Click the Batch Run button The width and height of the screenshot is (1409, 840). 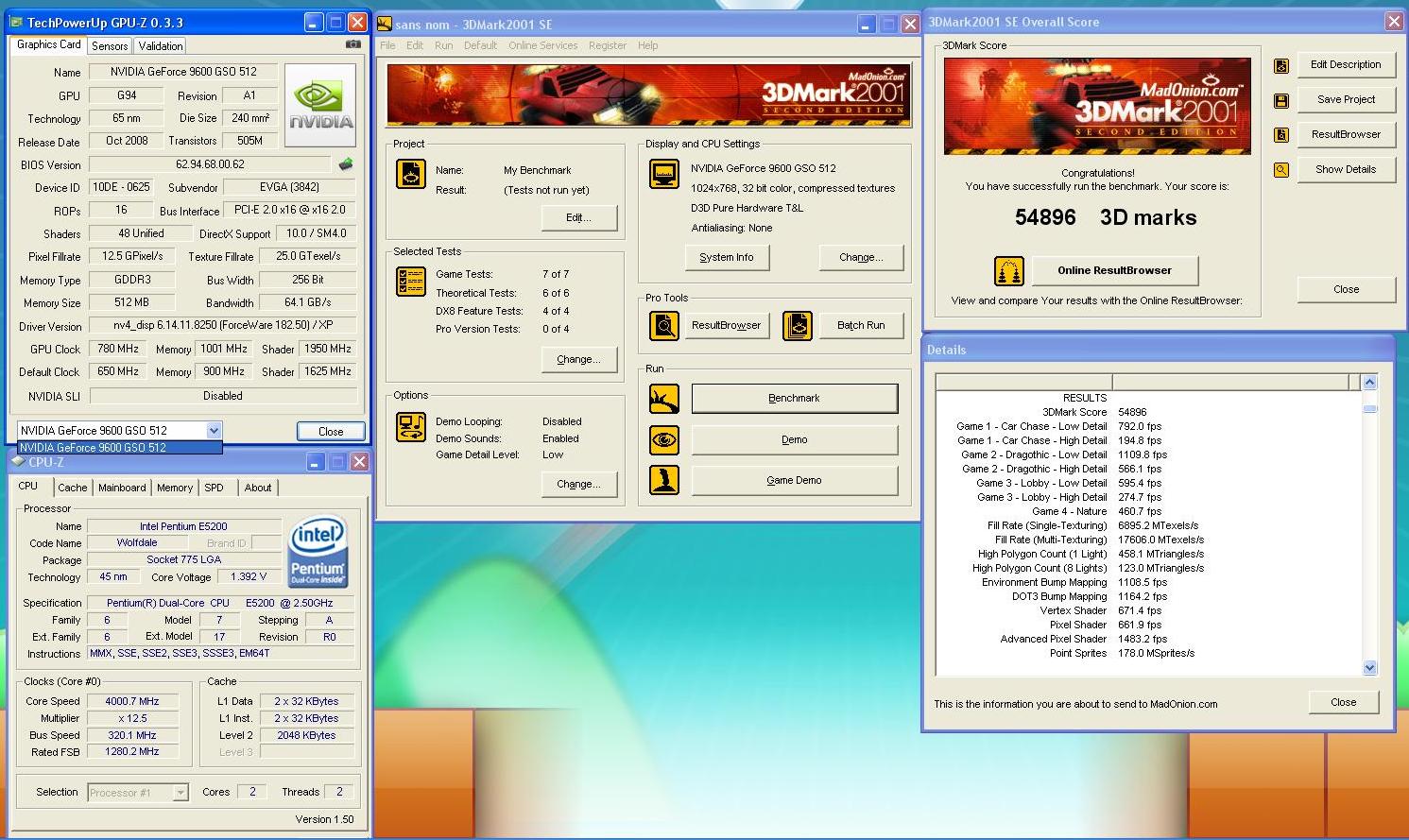[861, 325]
